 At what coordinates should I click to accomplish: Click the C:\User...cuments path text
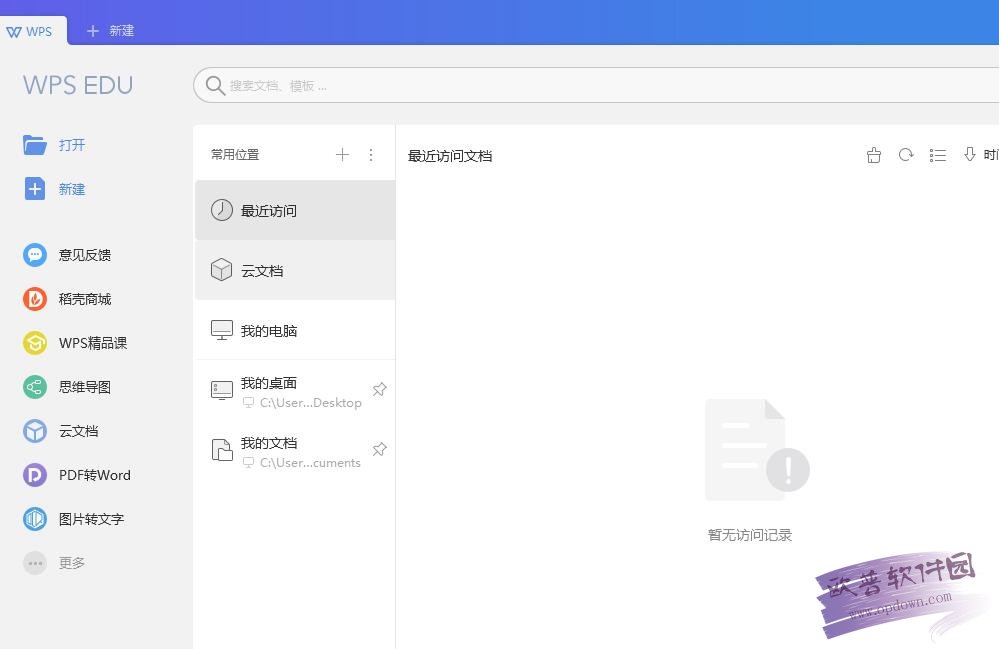(310, 463)
